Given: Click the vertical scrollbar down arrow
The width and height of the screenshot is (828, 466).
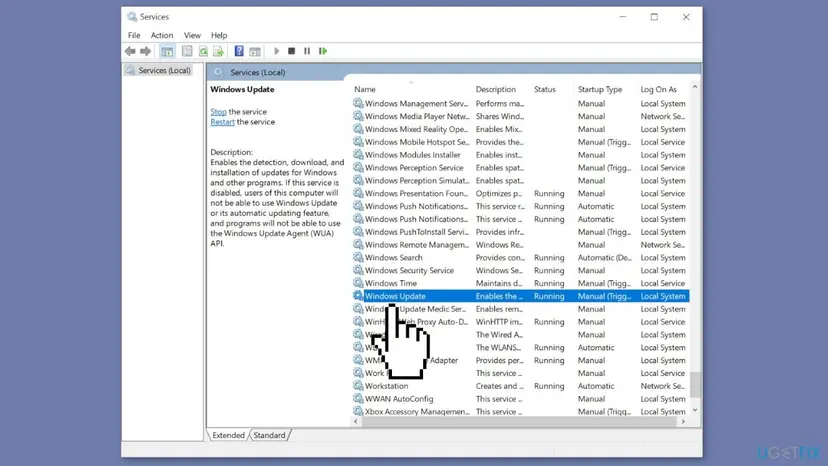Looking at the screenshot, I should click(x=695, y=411).
